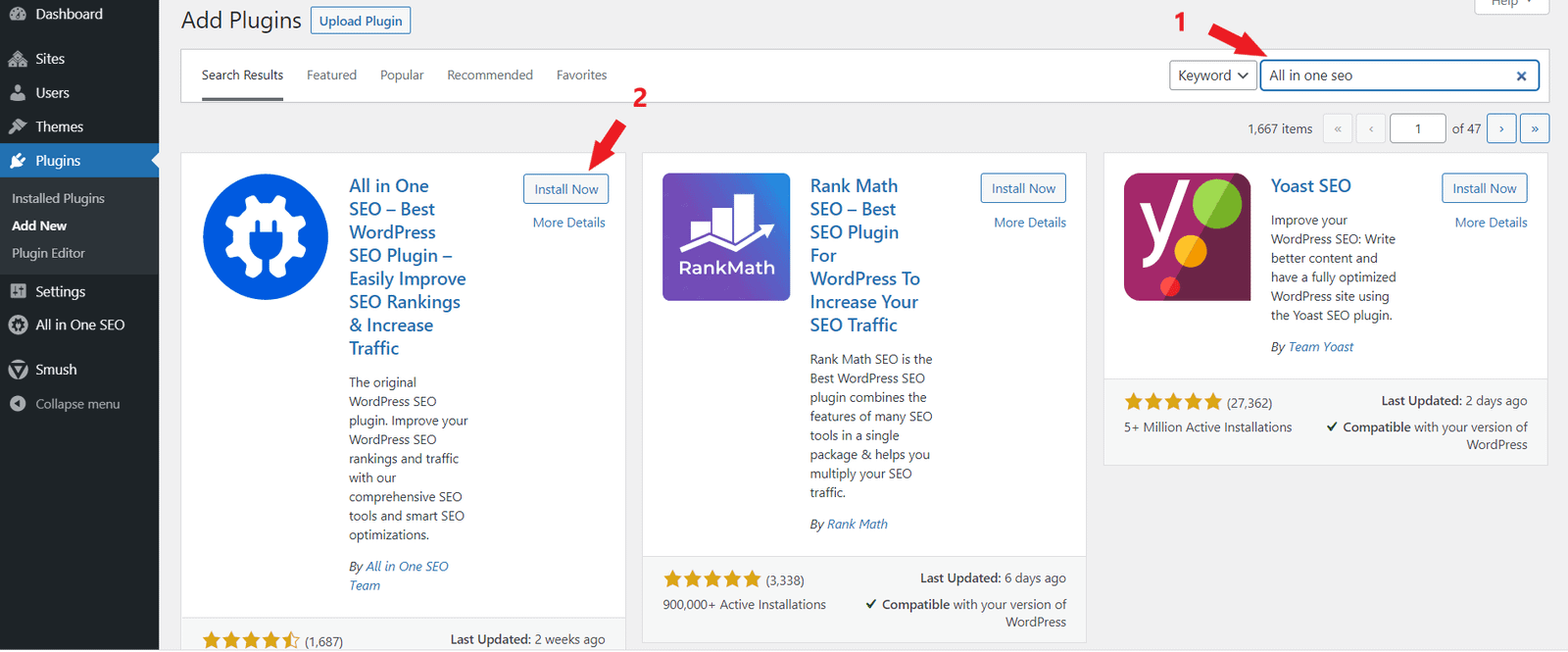Image resolution: width=1568 pixels, height=652 pixels.
Task: Switch to the Recommended tab
Action: [x=490, y=75]
